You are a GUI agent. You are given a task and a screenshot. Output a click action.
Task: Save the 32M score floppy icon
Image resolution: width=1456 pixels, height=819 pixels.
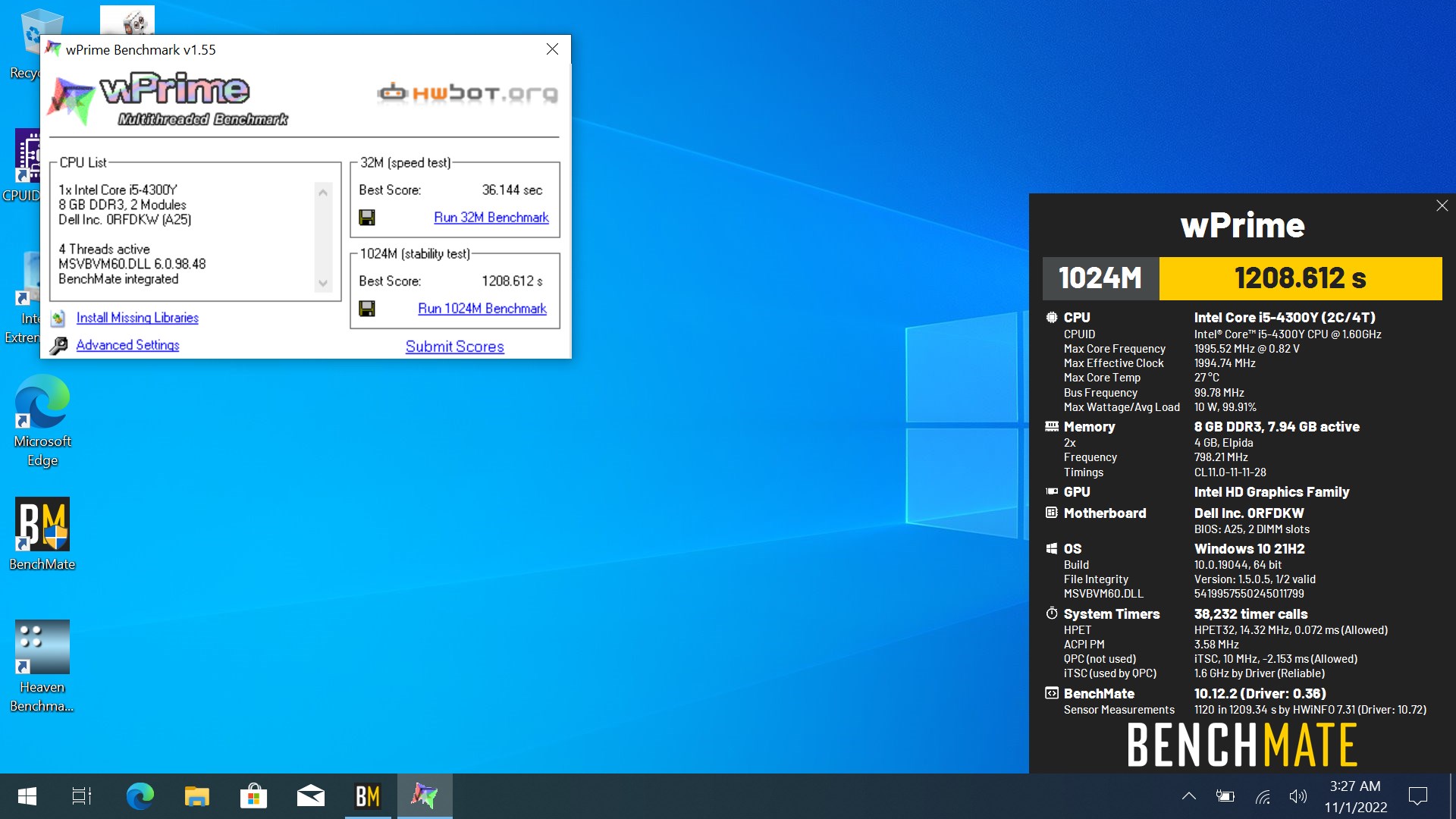click(x=367, y=218)
